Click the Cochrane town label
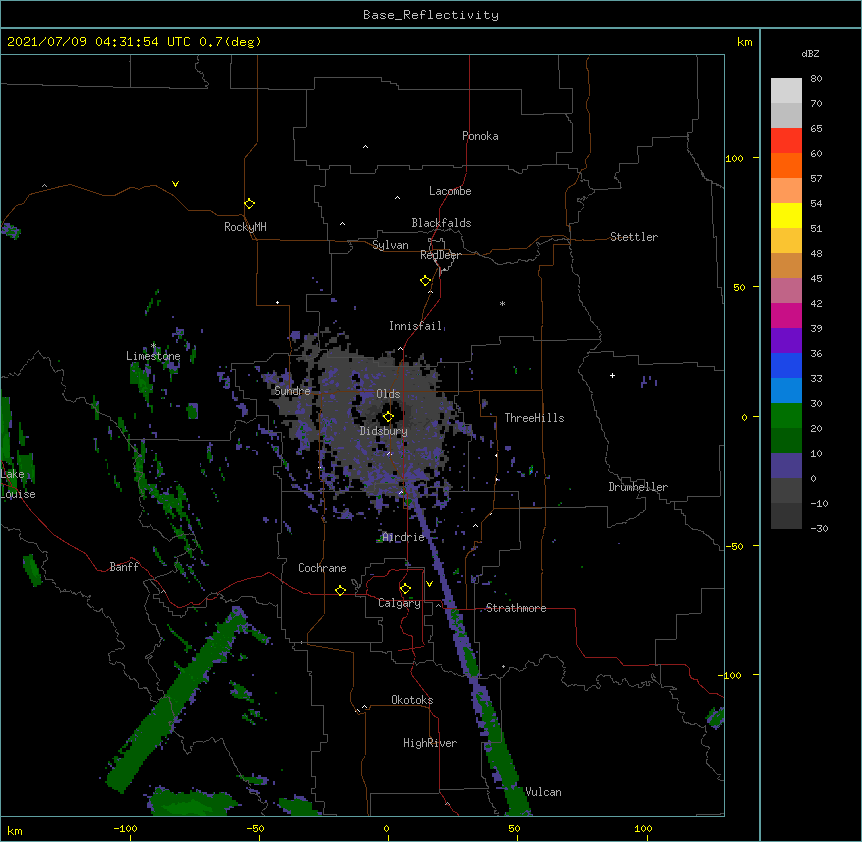The width and height of the screenshot is (862, 842). click(322, 568)
